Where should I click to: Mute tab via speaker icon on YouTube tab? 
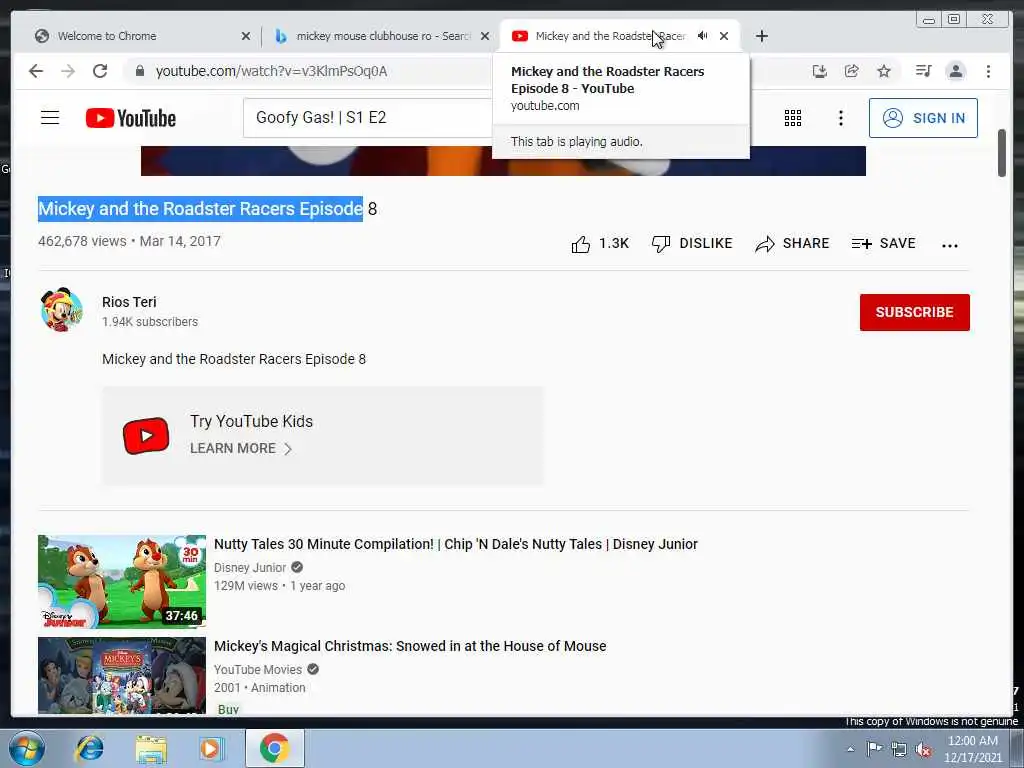click(703, 36)
